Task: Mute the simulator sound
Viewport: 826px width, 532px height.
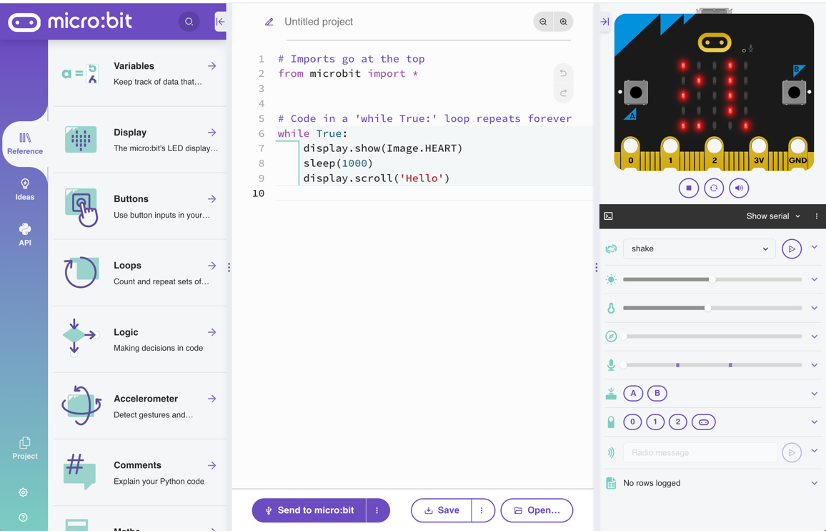Action: click(739, 188)
